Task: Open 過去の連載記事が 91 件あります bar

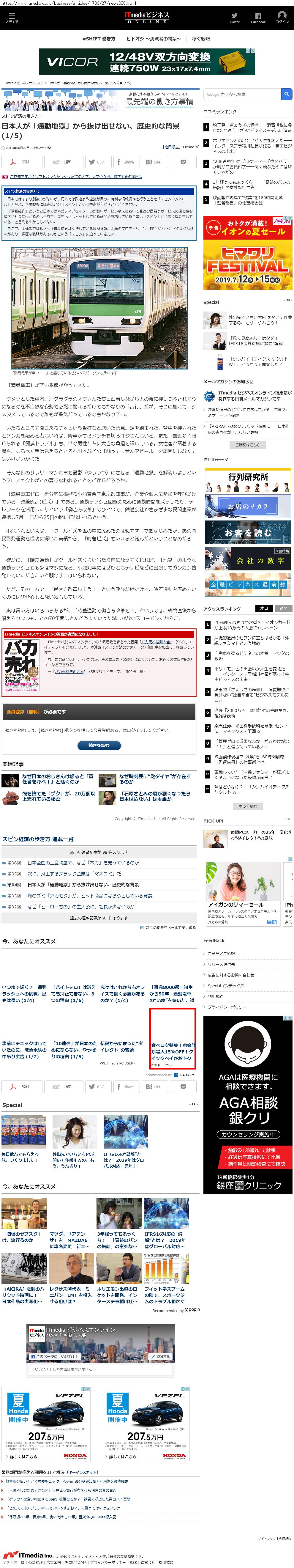Action: [99, 918]
